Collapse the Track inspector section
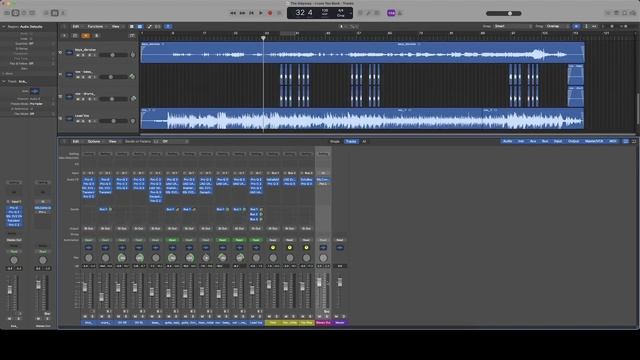Image resolution: width=640 pixels, height=360 pixels. tap(4, 82)
